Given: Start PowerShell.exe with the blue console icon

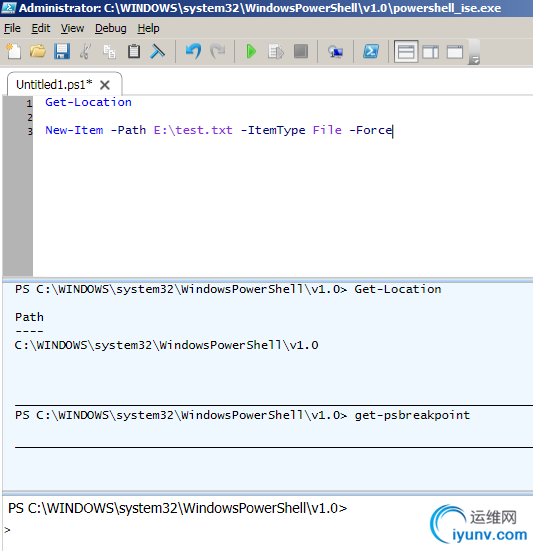Looking at the screenshot, I should 371,52.
